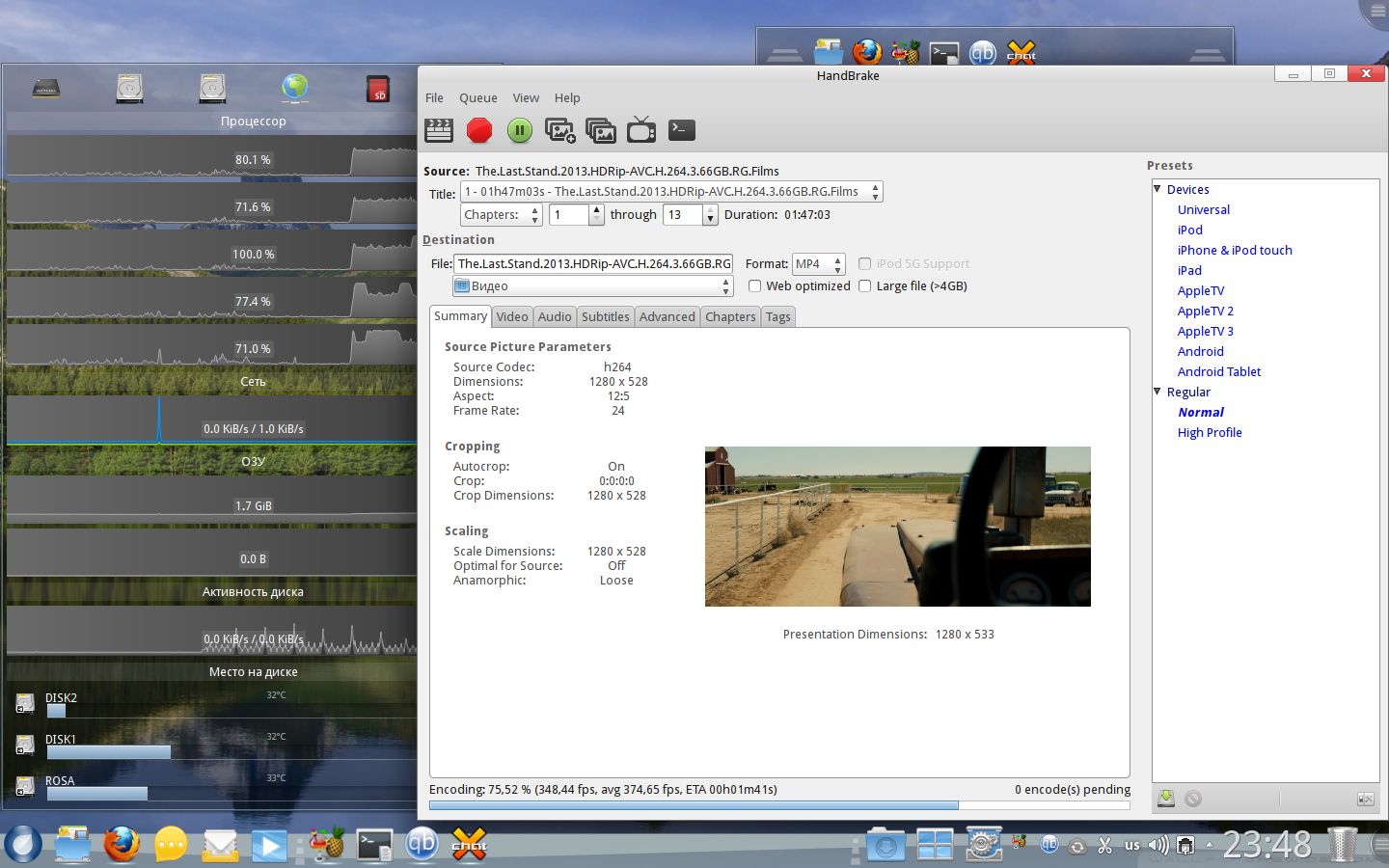Enable the Web optimized checkbox
The height and width of the screenshot is (868, 1389).
point(755,286)
